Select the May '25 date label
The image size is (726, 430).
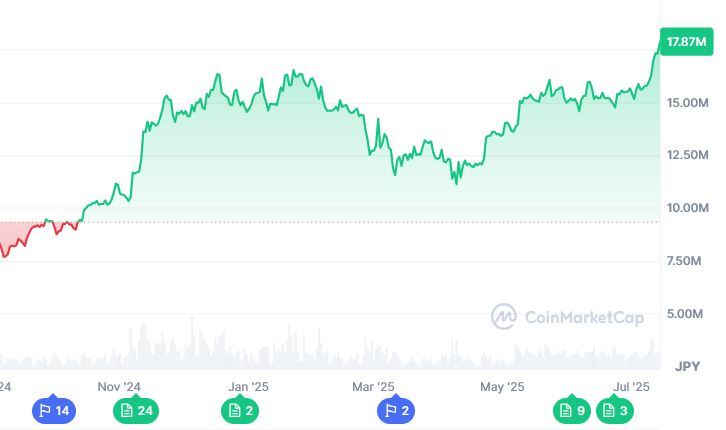tap(502, 387)
